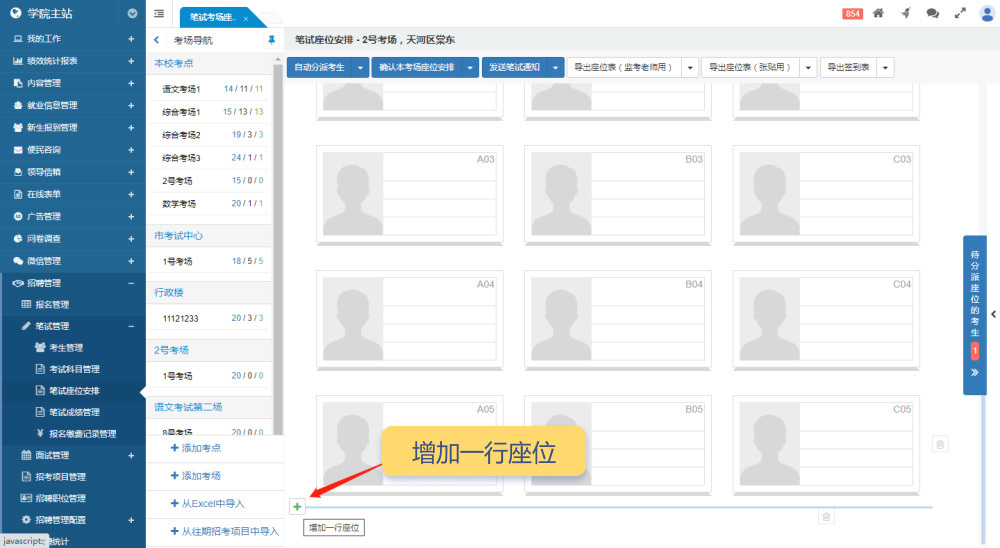
Task: Click the trash icon beside seat row 05
Action: click(x=940, y=443)
